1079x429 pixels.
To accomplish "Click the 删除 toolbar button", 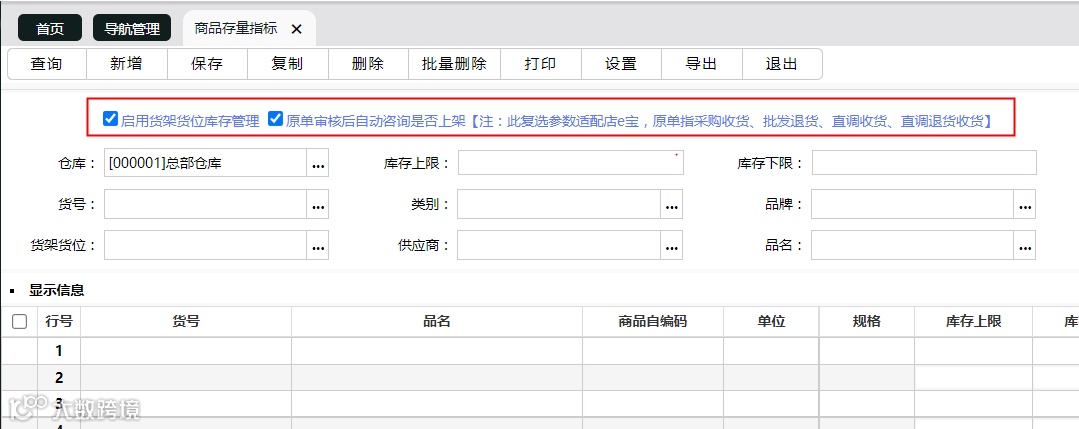I will (367, 64).
